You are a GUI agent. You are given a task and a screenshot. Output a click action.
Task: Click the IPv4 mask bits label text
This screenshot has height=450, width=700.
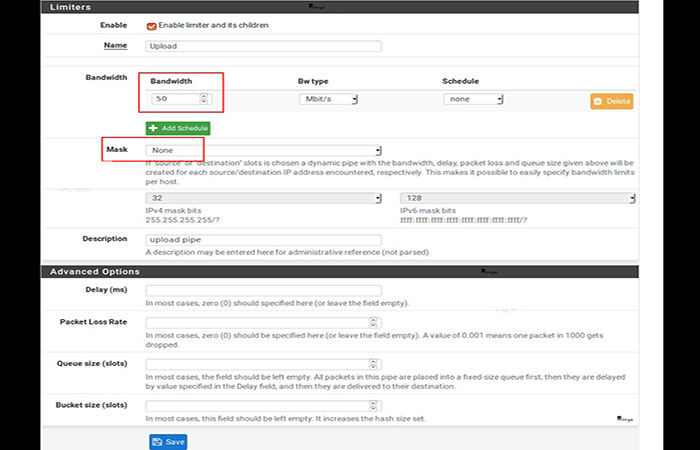[173, 210]
